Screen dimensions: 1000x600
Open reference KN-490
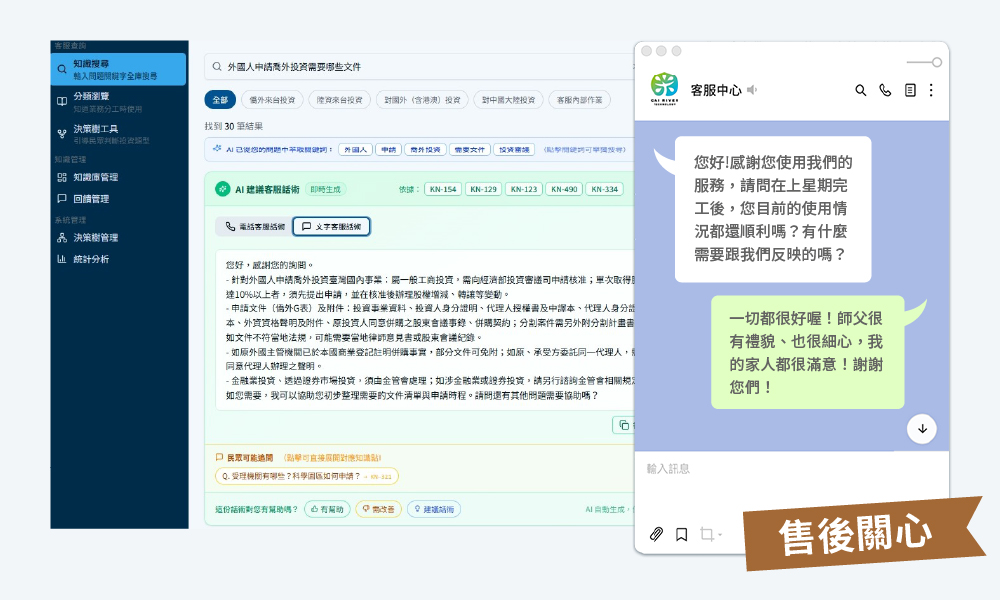tap(564, 189)
